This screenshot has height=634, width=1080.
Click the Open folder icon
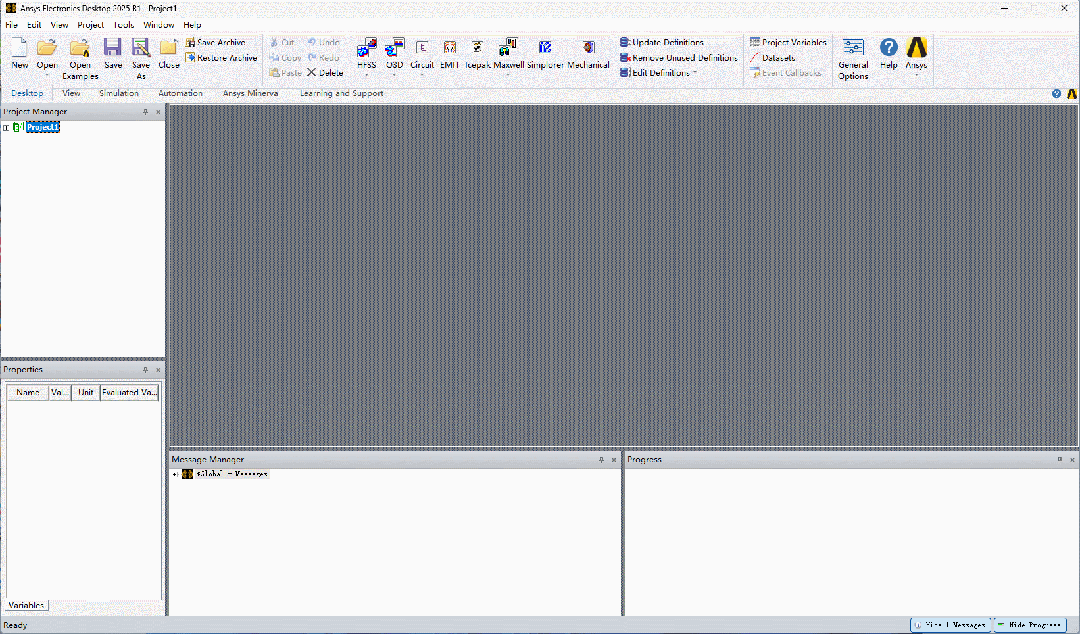(47, 47)
